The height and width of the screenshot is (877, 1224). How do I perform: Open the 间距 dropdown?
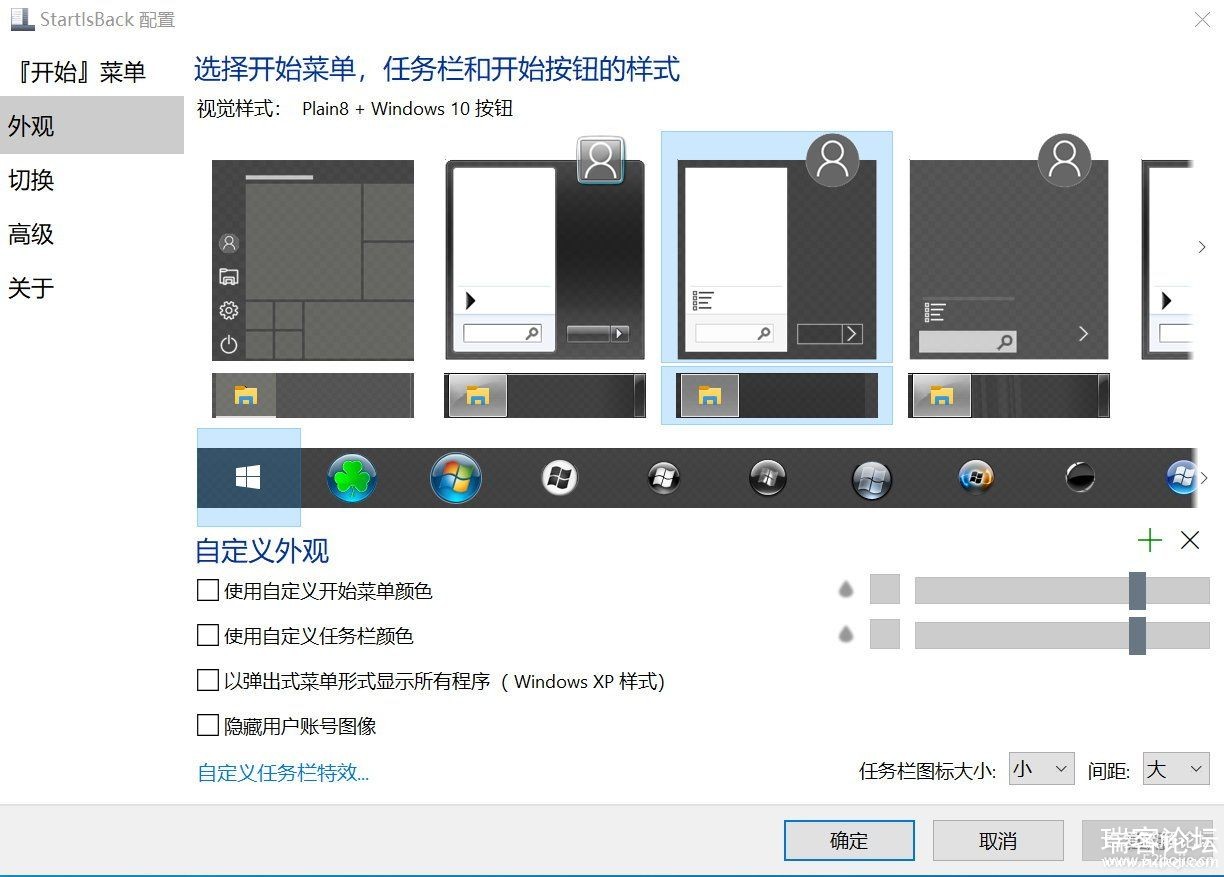1176,769
